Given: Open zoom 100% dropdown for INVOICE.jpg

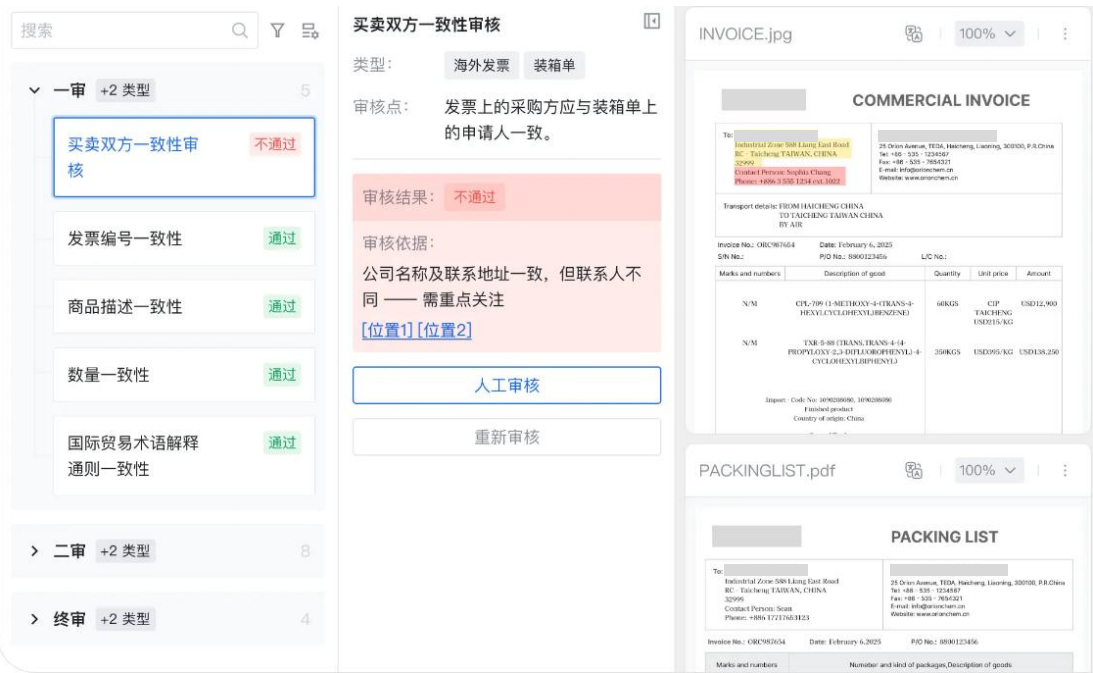Looking at the screenshot, I should 988,33.
